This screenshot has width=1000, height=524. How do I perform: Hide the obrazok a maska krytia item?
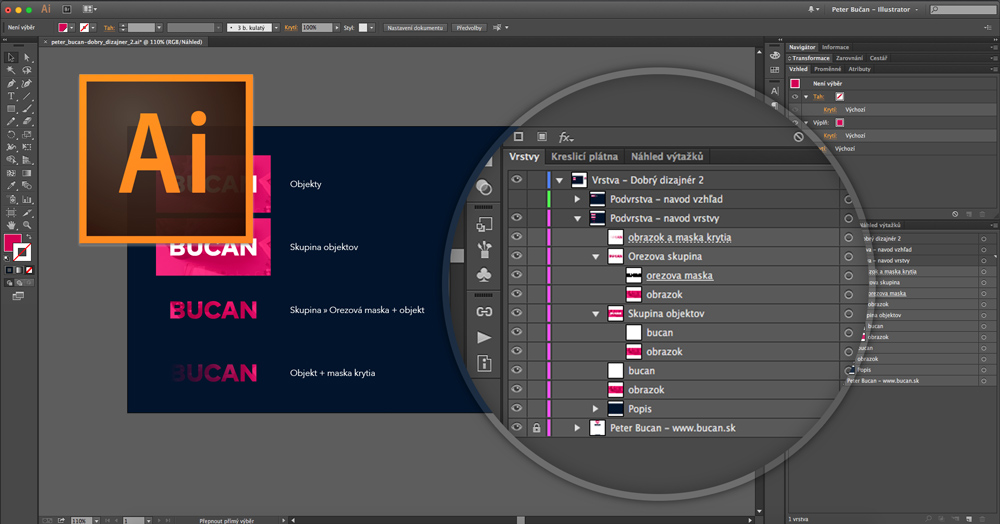pyautogui.click(x=517, y=237)
